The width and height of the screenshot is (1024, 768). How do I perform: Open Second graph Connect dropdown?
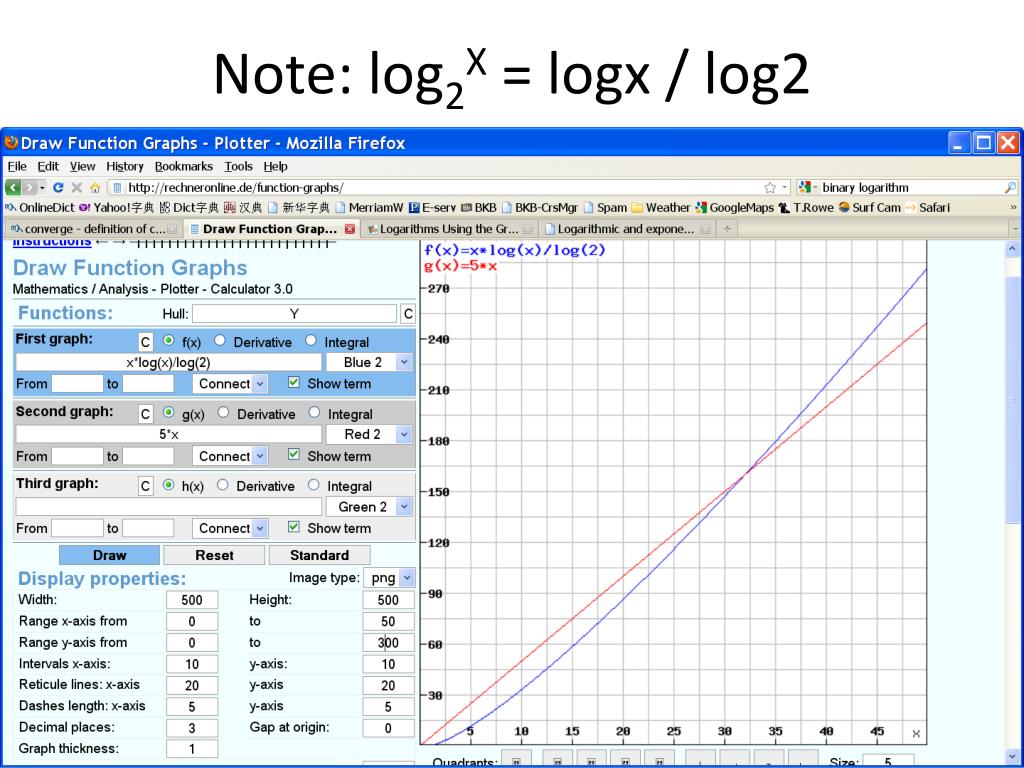[x=230, y=456]
